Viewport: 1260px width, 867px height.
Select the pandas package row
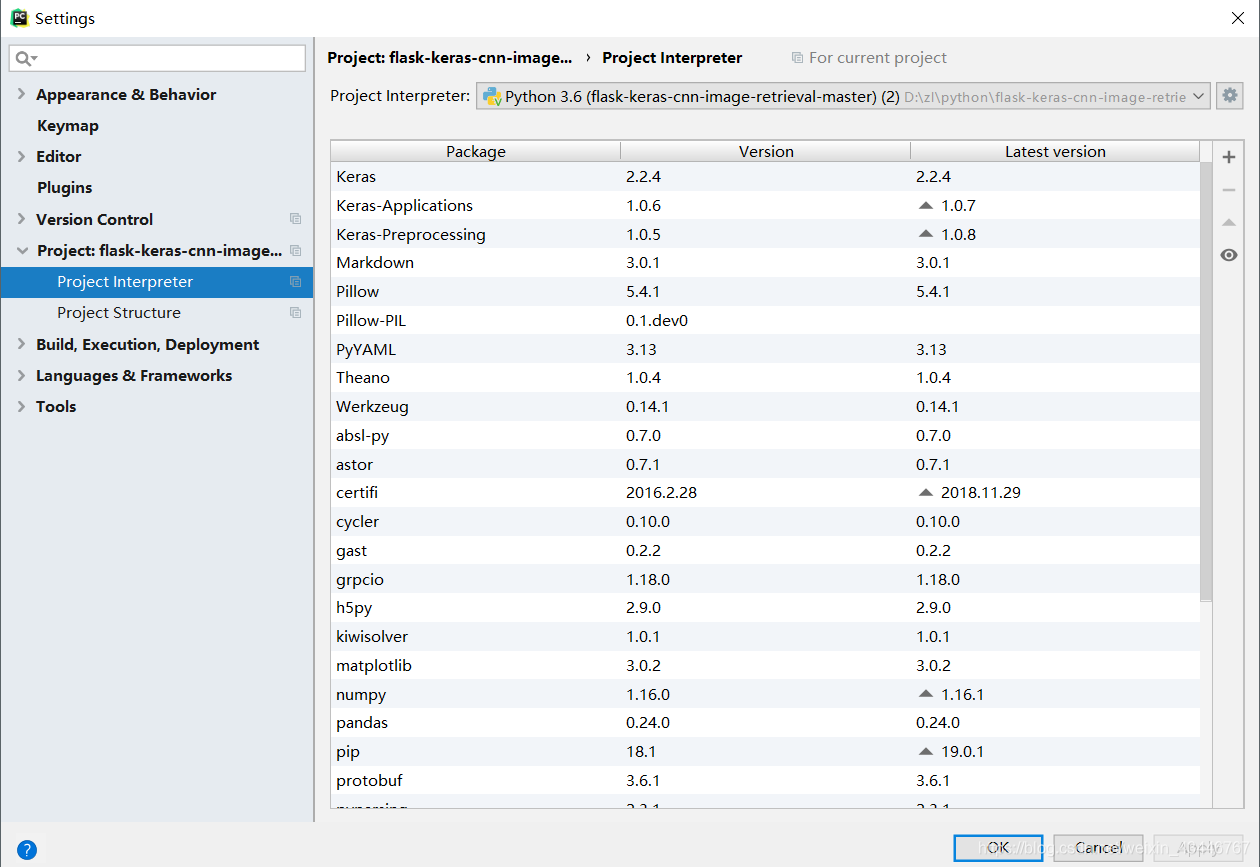coord(766,722)
